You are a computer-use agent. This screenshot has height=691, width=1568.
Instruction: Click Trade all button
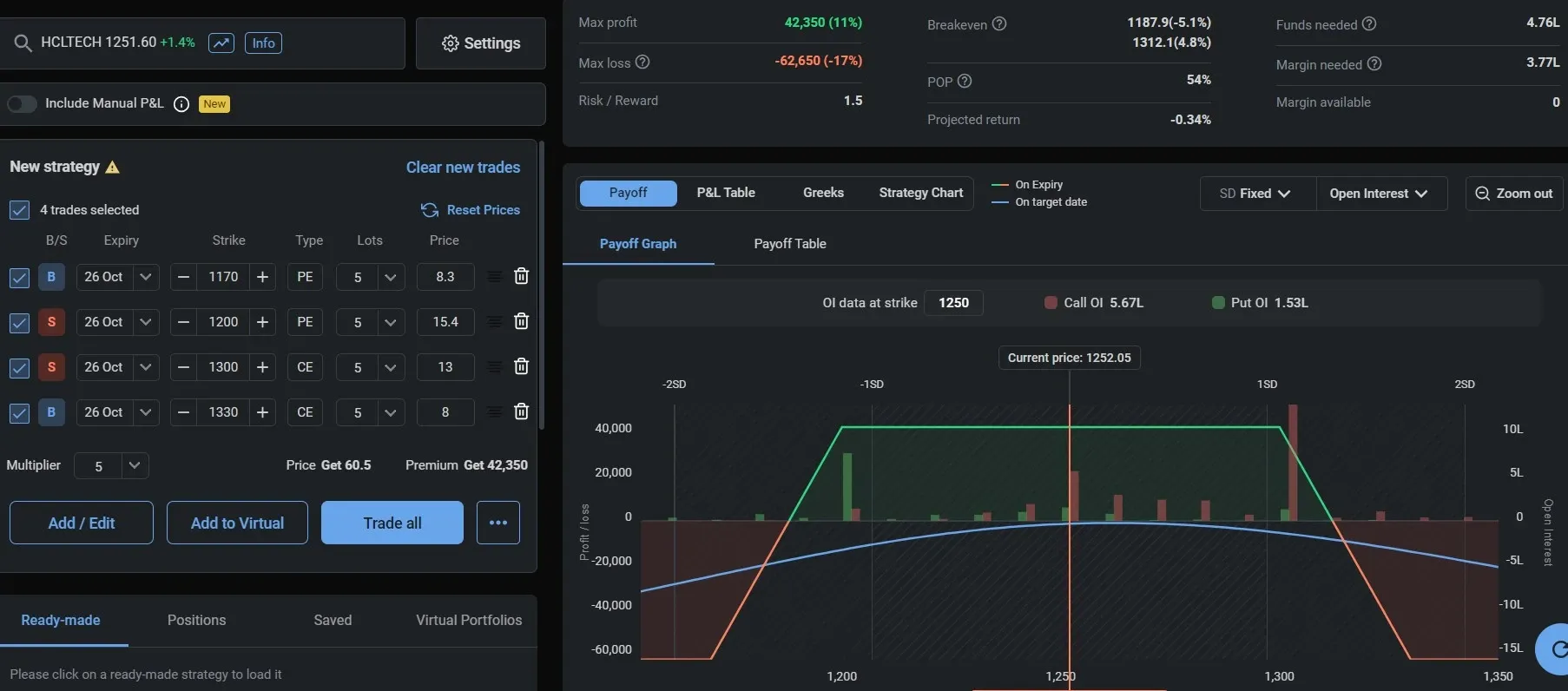[392, 523]
